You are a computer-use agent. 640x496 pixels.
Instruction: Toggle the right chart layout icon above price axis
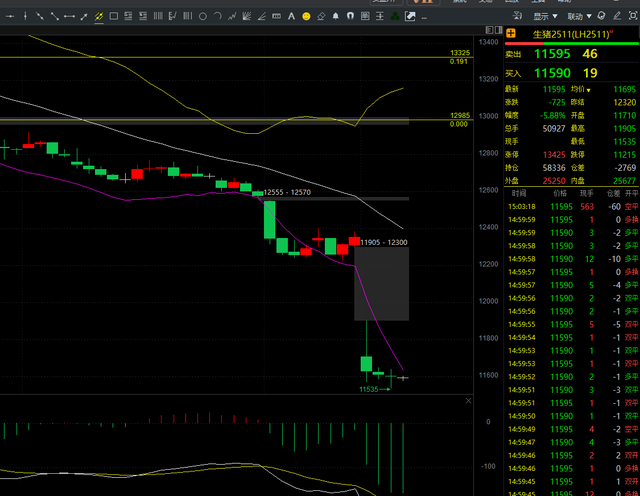[498, 30]
